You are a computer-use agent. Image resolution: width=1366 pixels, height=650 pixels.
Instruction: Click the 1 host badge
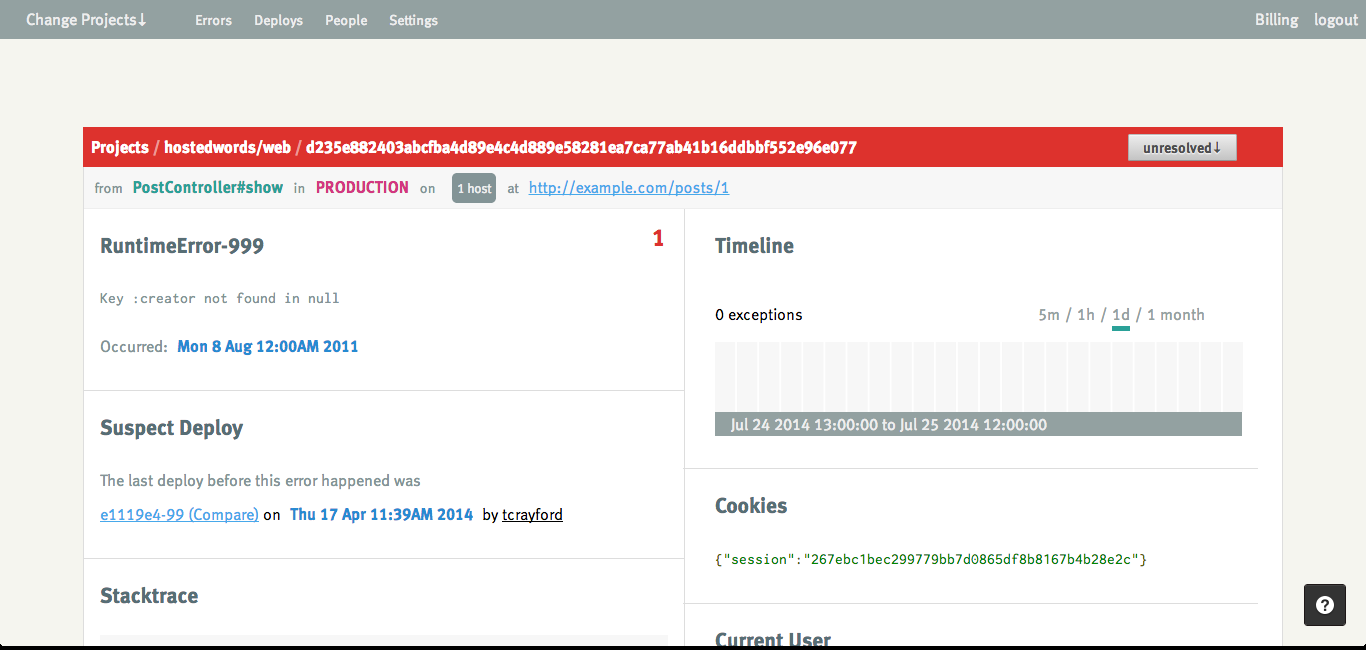pyautogui.click(x=474, y=188)
